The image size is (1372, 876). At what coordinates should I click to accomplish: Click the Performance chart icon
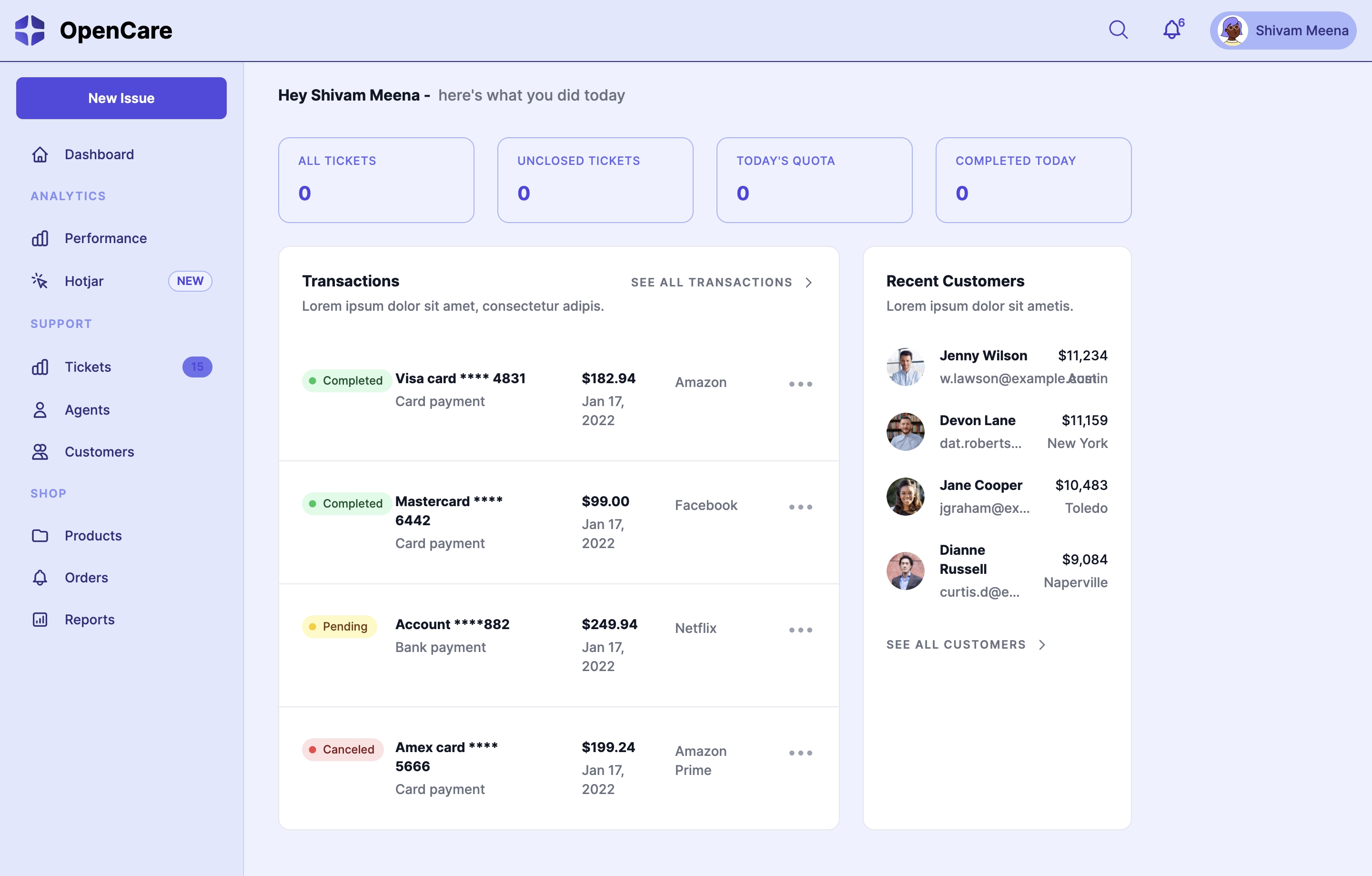point(40,238)
